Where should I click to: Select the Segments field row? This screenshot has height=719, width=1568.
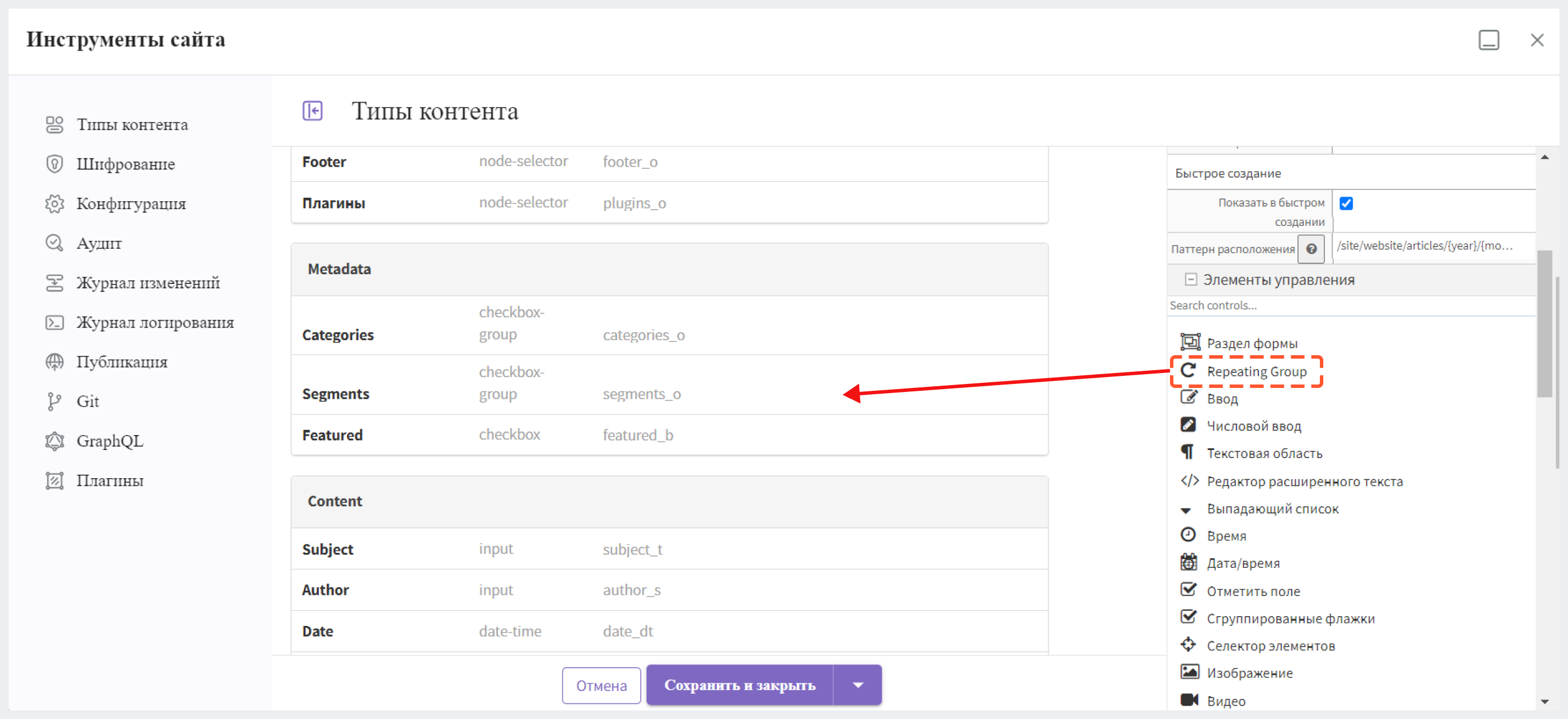(670, 385)
